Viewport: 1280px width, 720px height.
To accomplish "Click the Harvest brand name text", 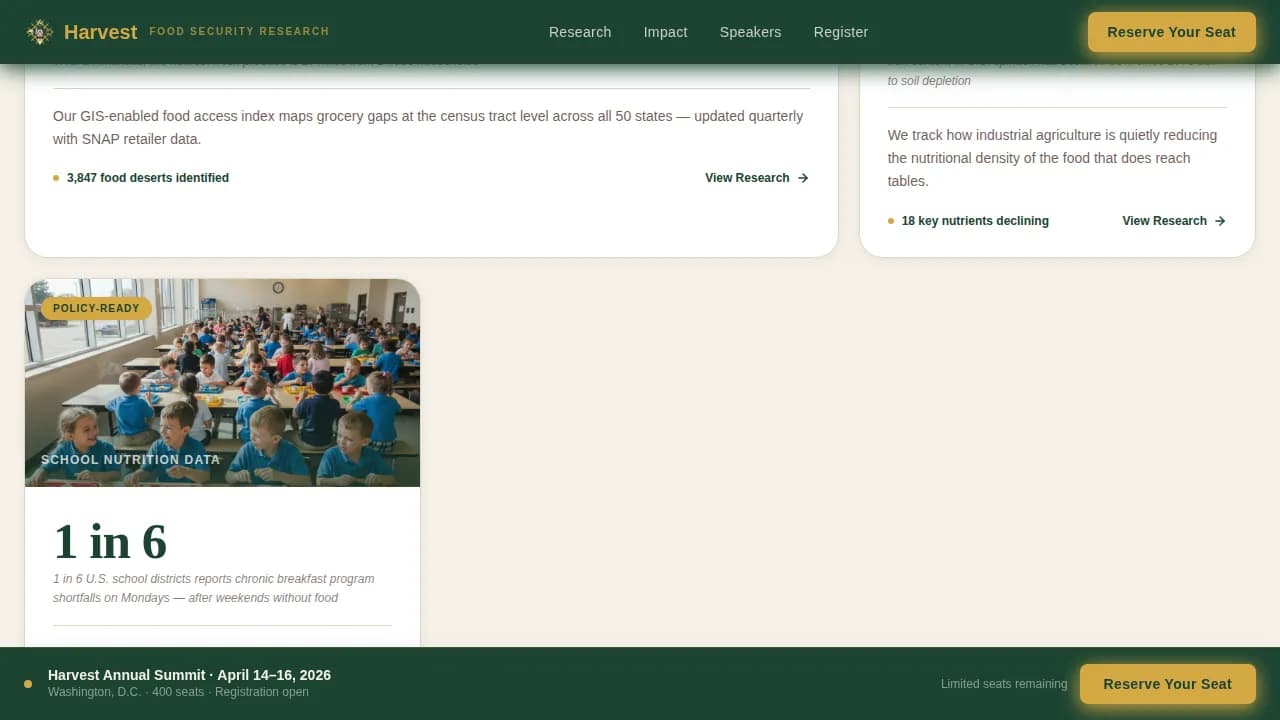I will (x=100, y=32).
